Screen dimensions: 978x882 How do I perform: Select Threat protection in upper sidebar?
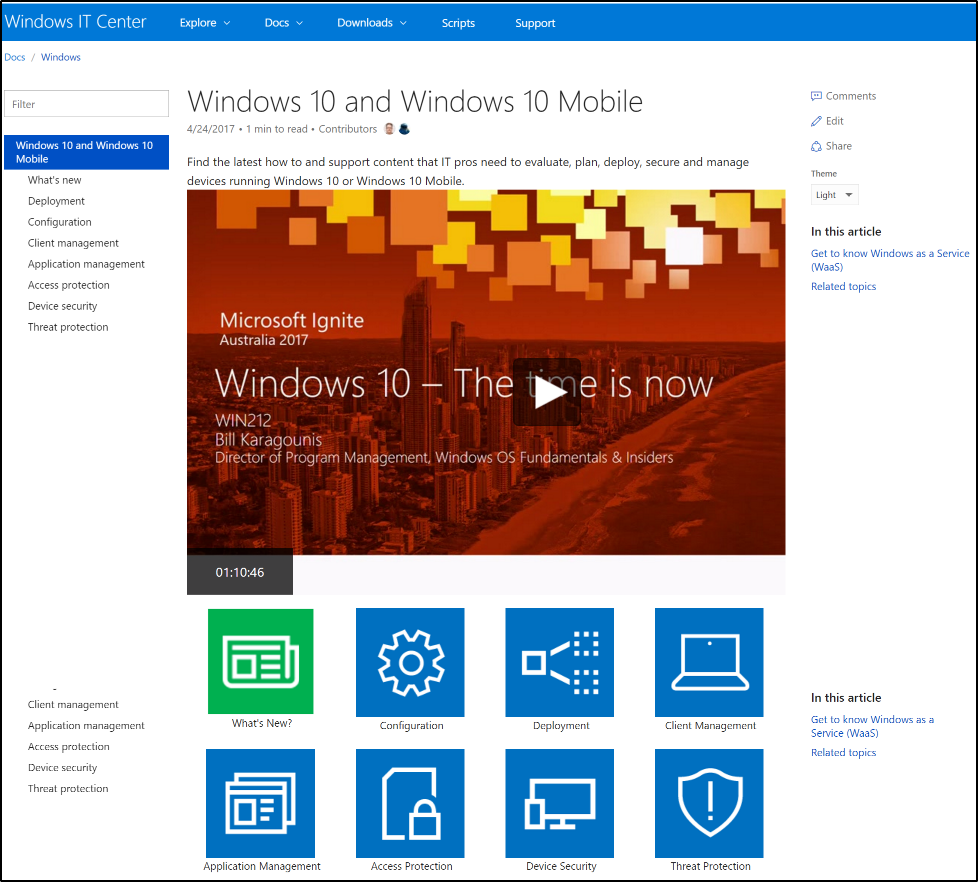point(68,327)
